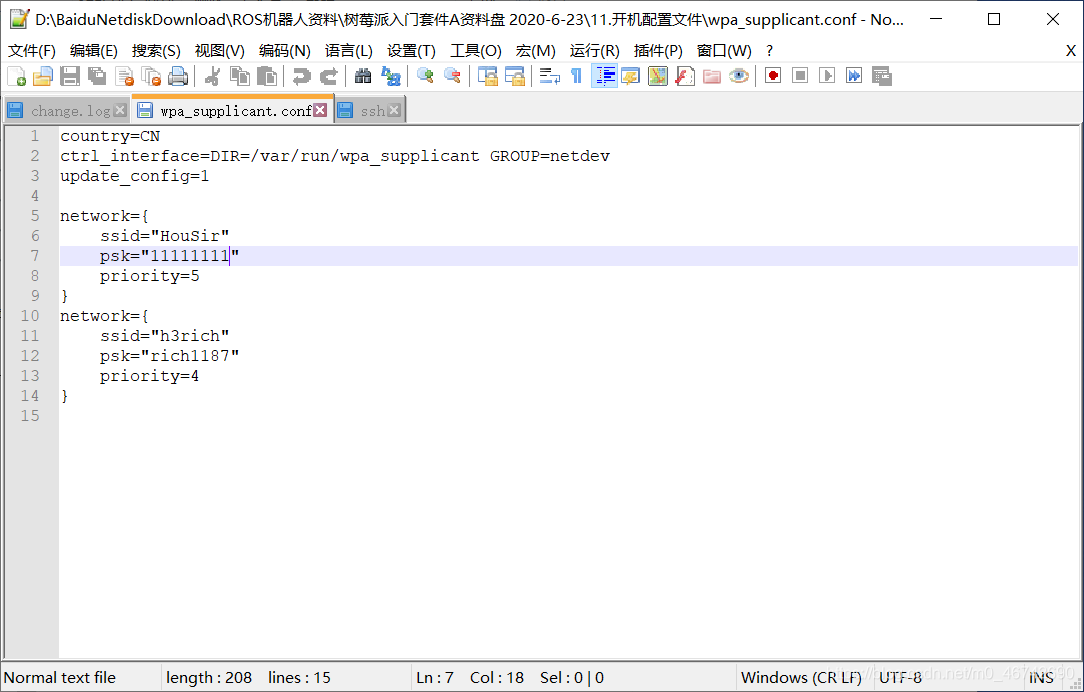Viewport: 1084px width, 692px height.
Task: Toggle synchronized horizontal scrolling
Action: click(x=514, y=76)
